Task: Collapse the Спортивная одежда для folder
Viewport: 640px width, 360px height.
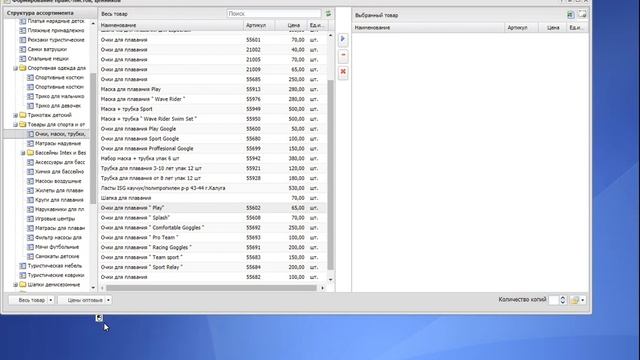Action: (x=16, y=68)
